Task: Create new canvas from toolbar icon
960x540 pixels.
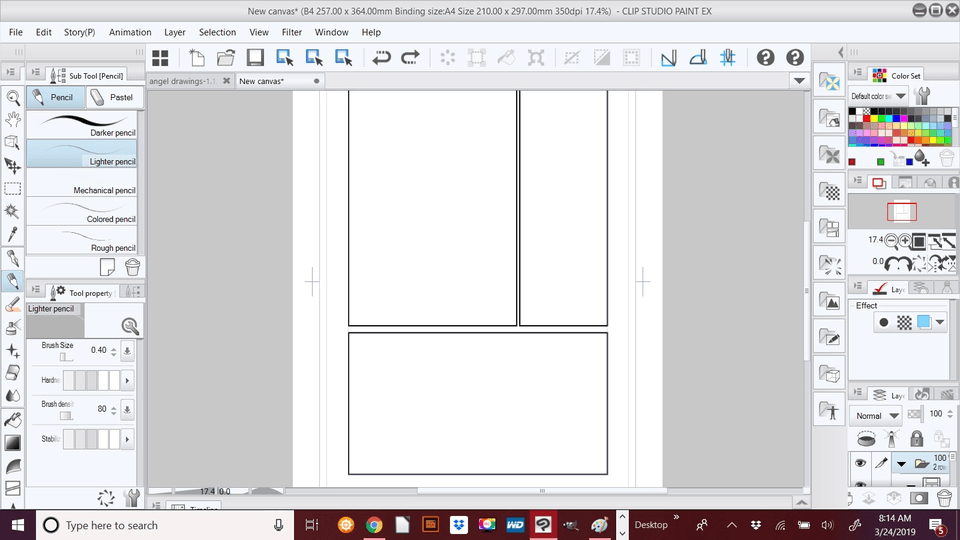Action: click(x=197, y=58)
